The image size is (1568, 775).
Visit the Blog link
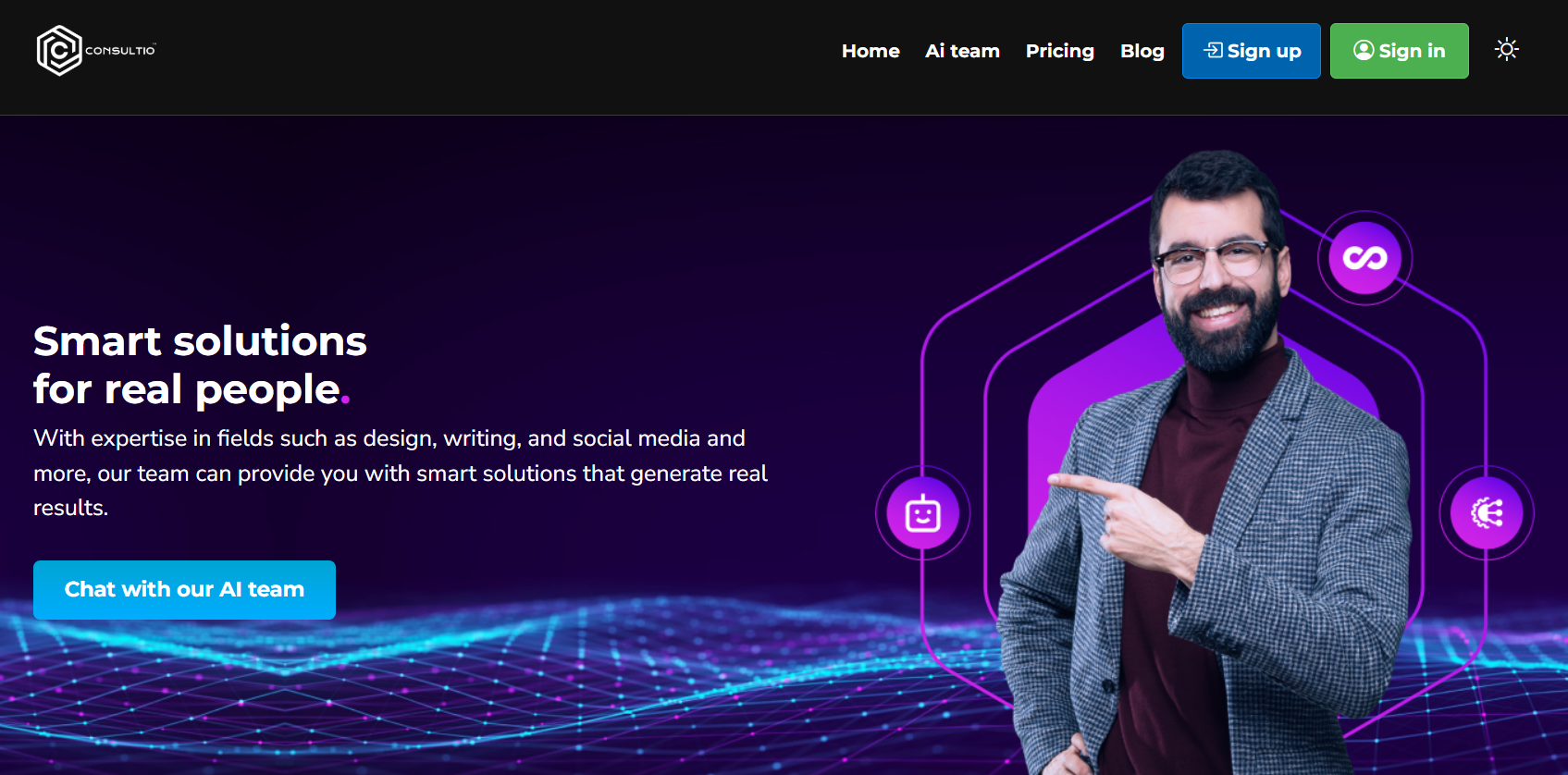(x=1142, y=51)
